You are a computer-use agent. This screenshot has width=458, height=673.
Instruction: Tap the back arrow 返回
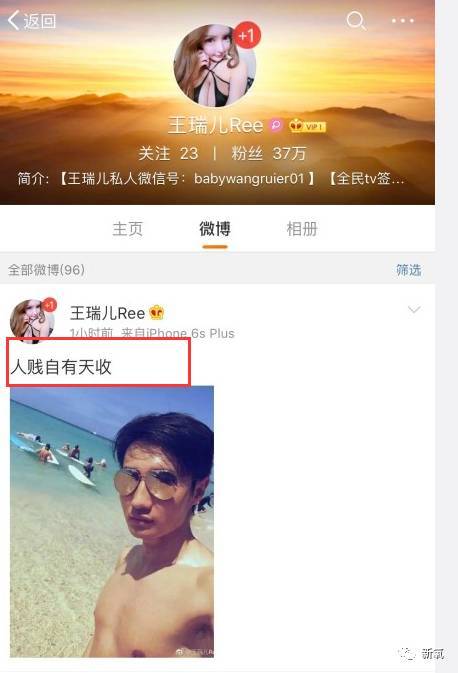pos(32,21)
